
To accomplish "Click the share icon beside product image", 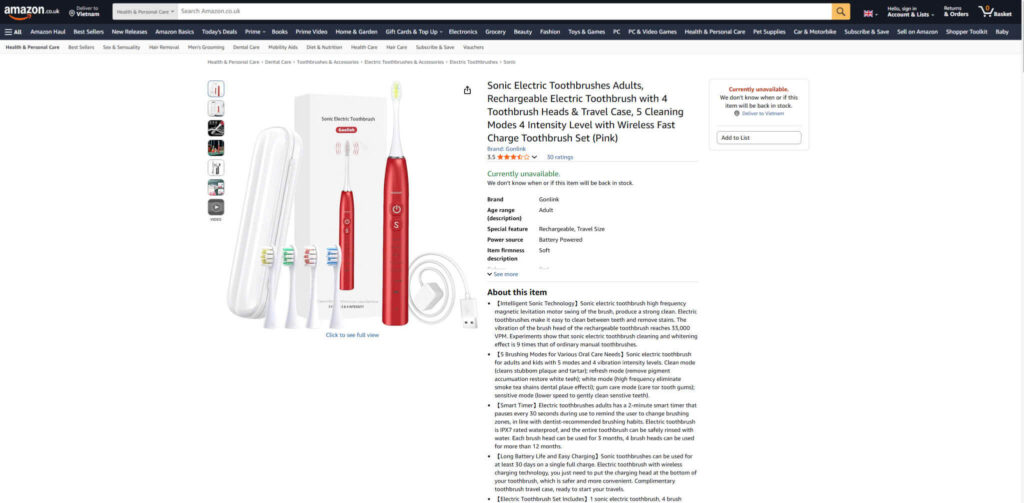I will [x=467, y=90].
